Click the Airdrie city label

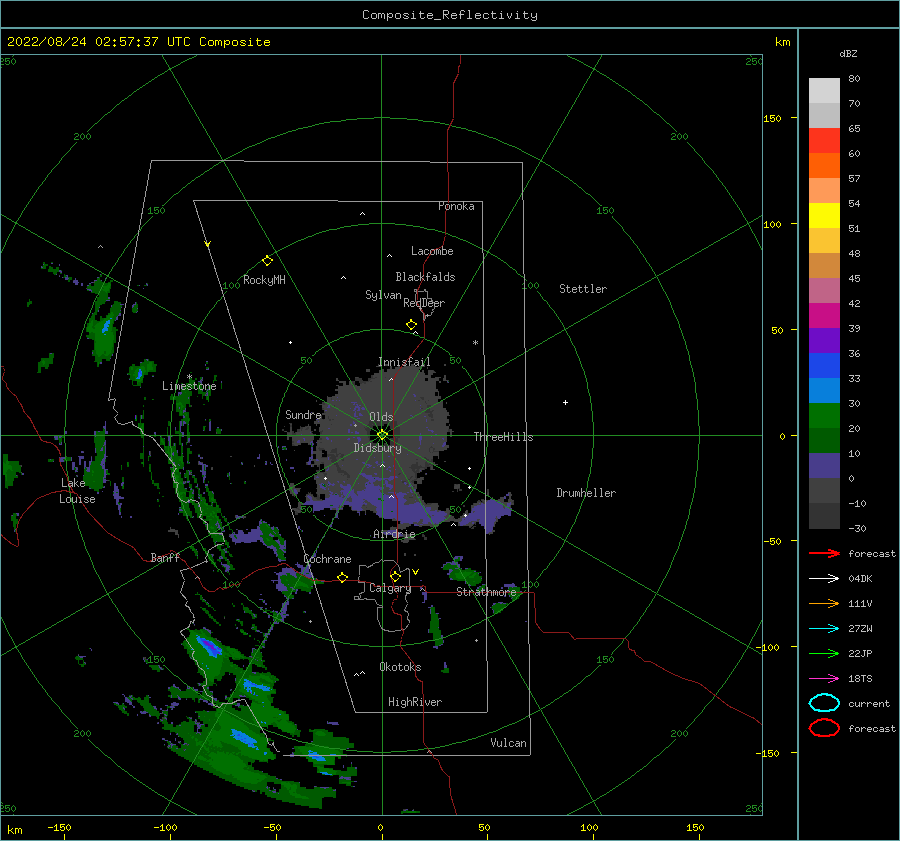click(x=394, y=534)
